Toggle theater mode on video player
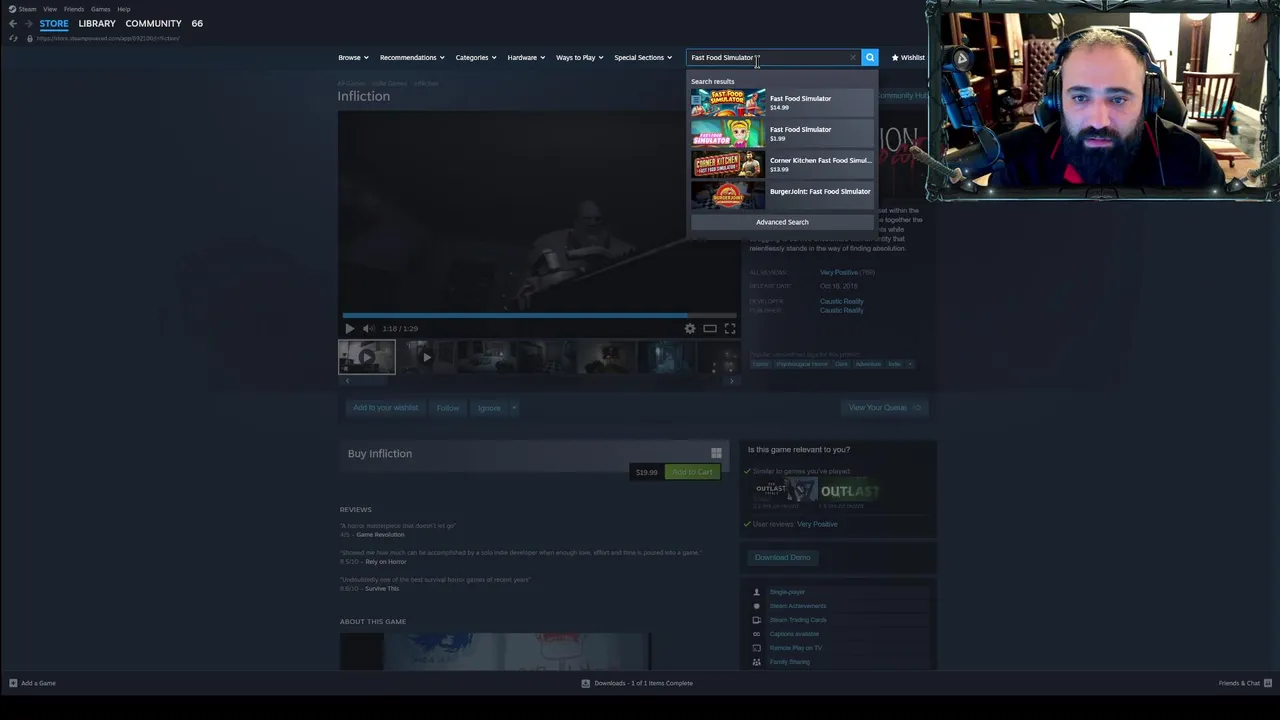This screenshot has width=1280, height=720. pos(709,328)
